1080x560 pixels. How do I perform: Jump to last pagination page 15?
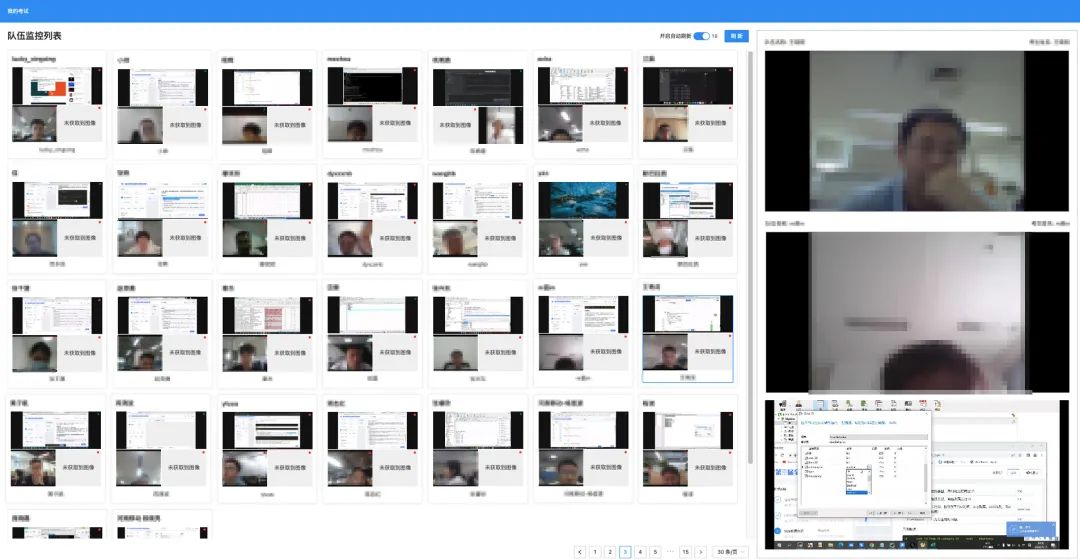coord(685,552)
